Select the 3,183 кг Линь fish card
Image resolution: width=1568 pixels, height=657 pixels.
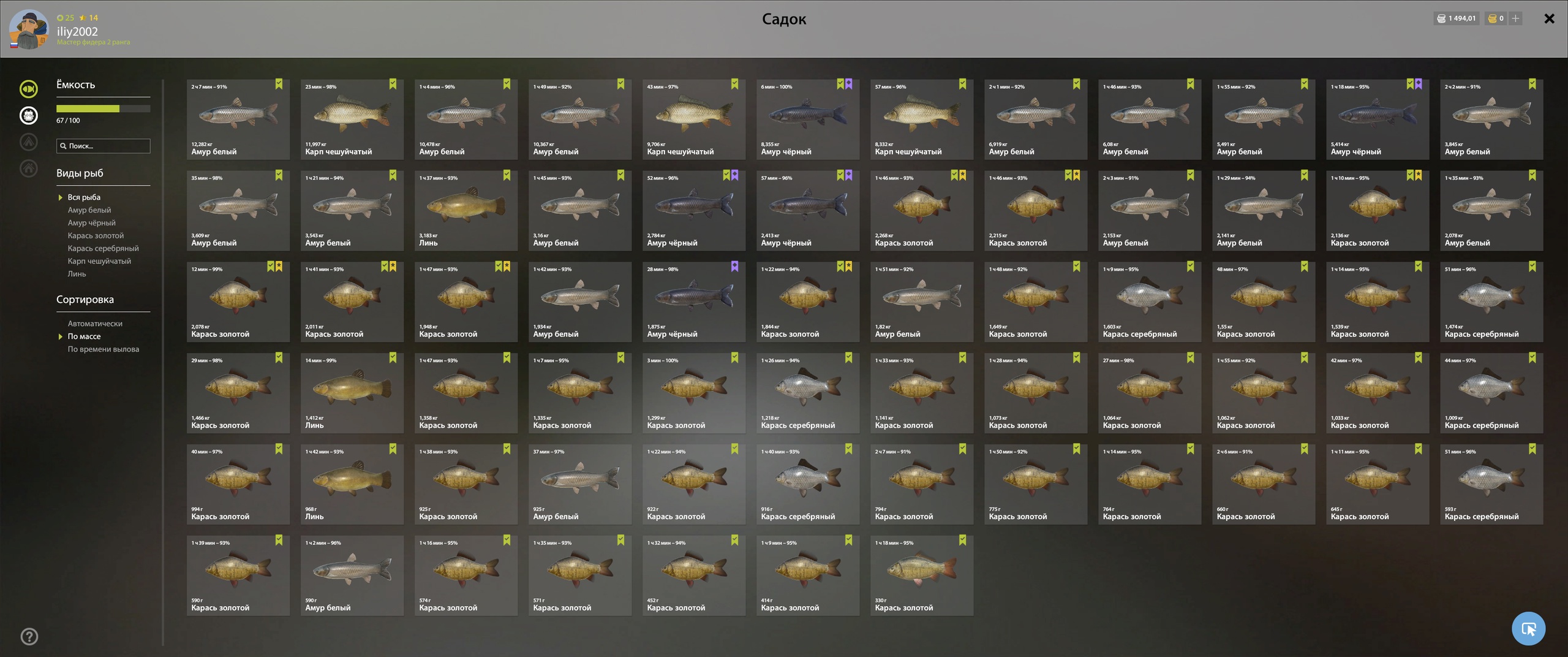(x=466, y=210)
